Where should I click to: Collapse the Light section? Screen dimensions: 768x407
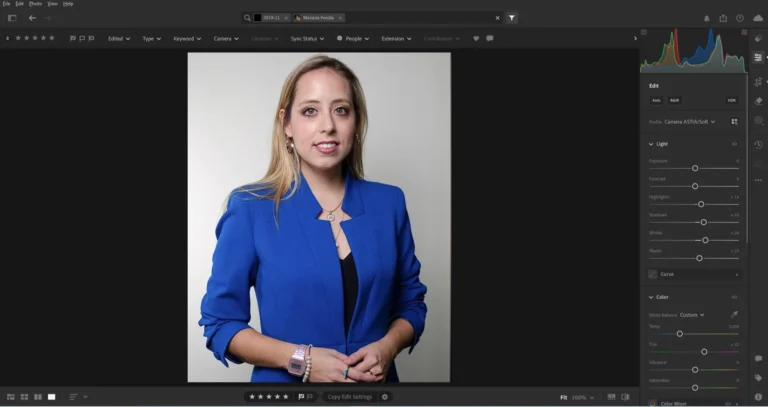click(x=651, y=144)
